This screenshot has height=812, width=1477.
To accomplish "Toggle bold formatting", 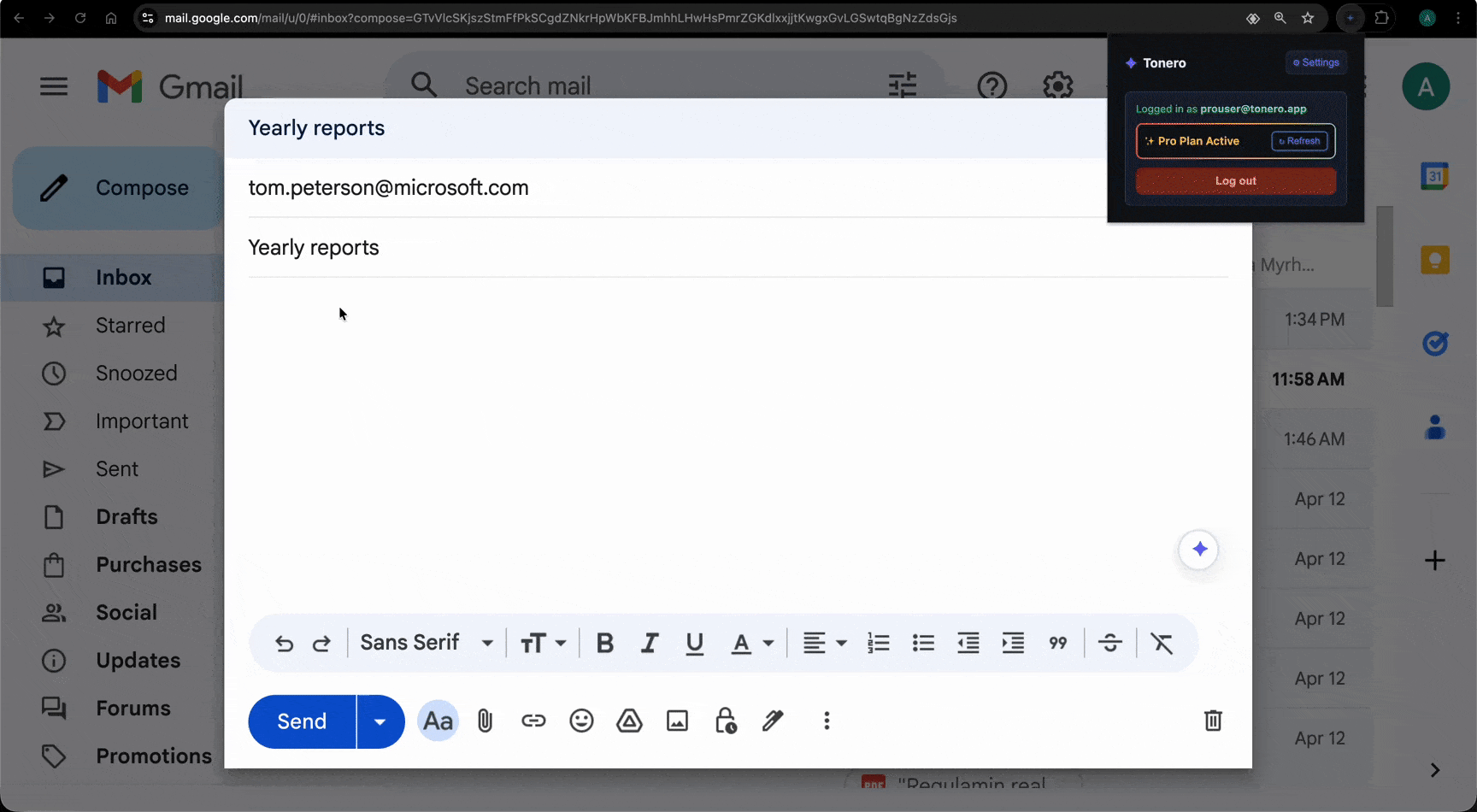I will pyautogui.click(x=605, y=643).
